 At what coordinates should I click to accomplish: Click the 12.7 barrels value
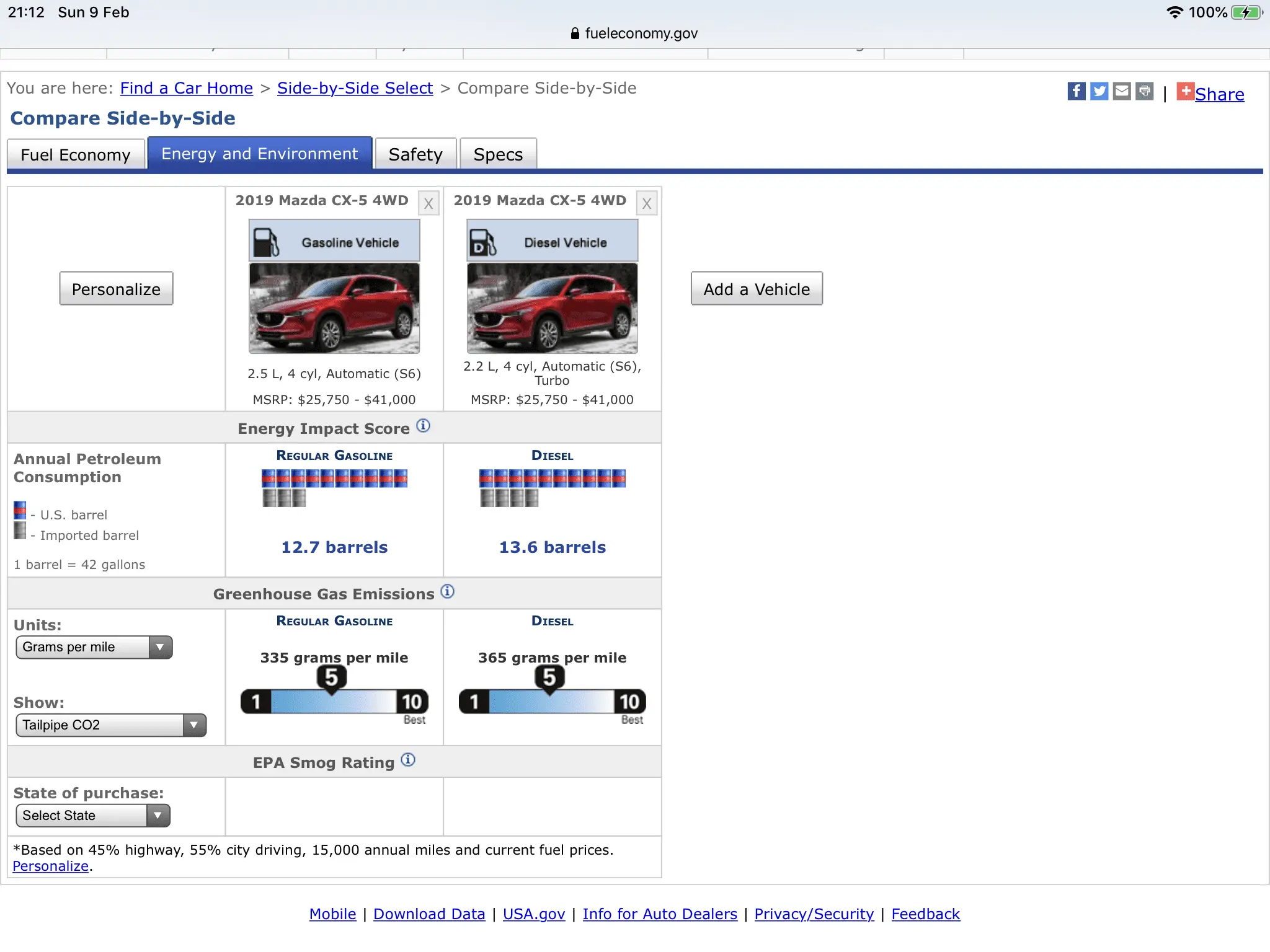click(x=334, y=547)
